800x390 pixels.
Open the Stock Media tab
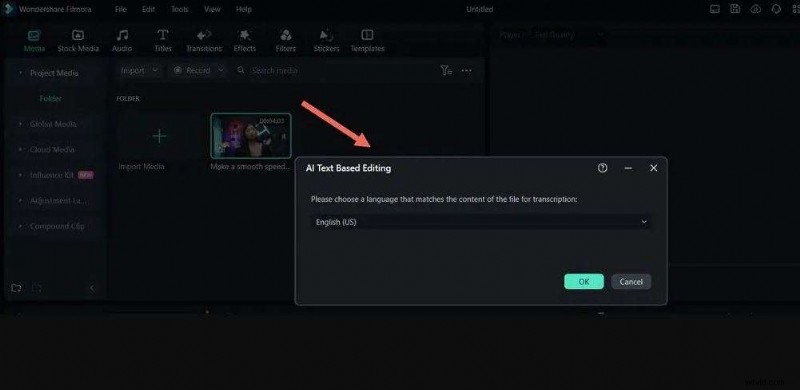pos(78,41)
